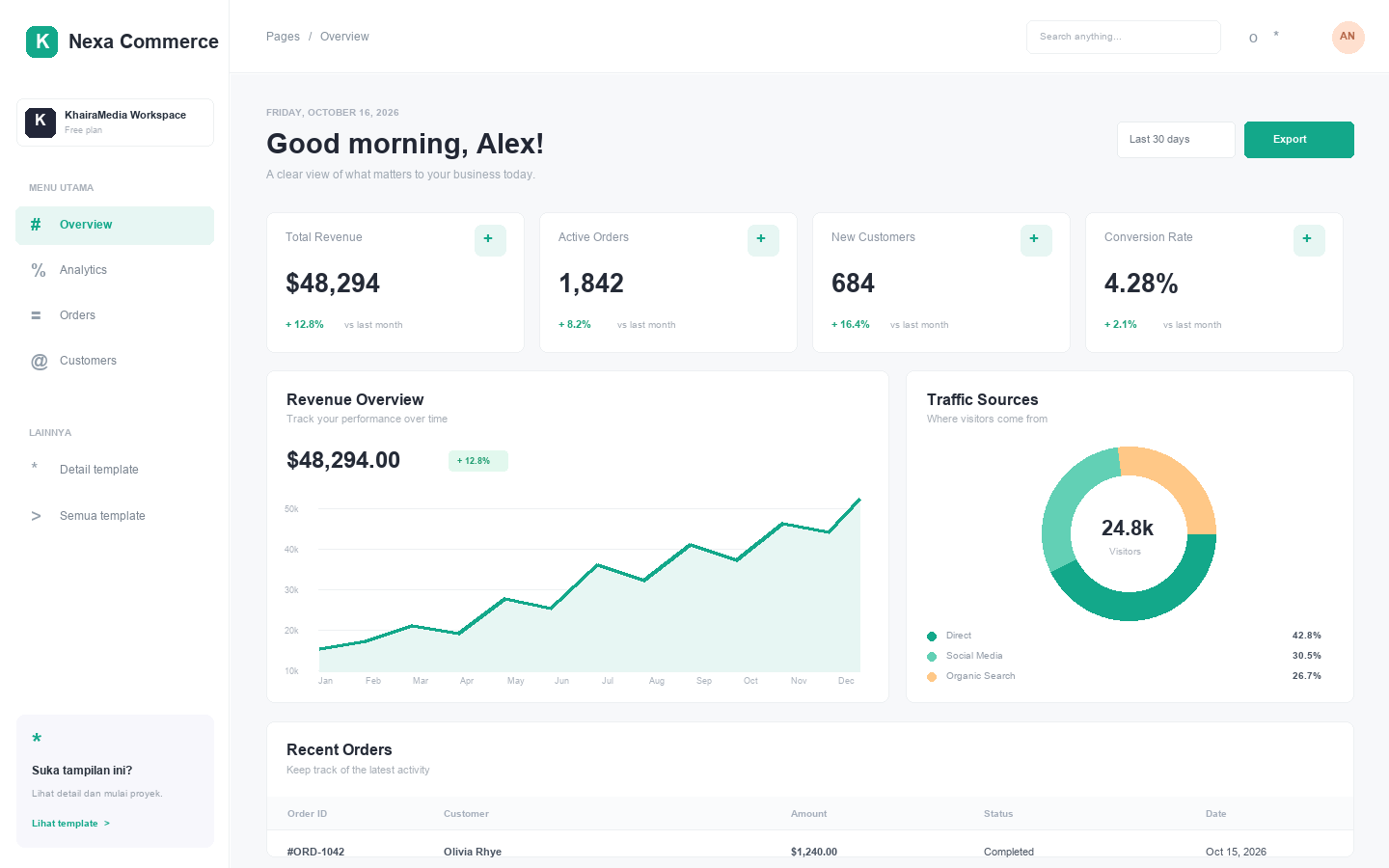This screenshot has height=868, width=1389.
Task: Click the Completed status cell
Action: point(1009,852)
